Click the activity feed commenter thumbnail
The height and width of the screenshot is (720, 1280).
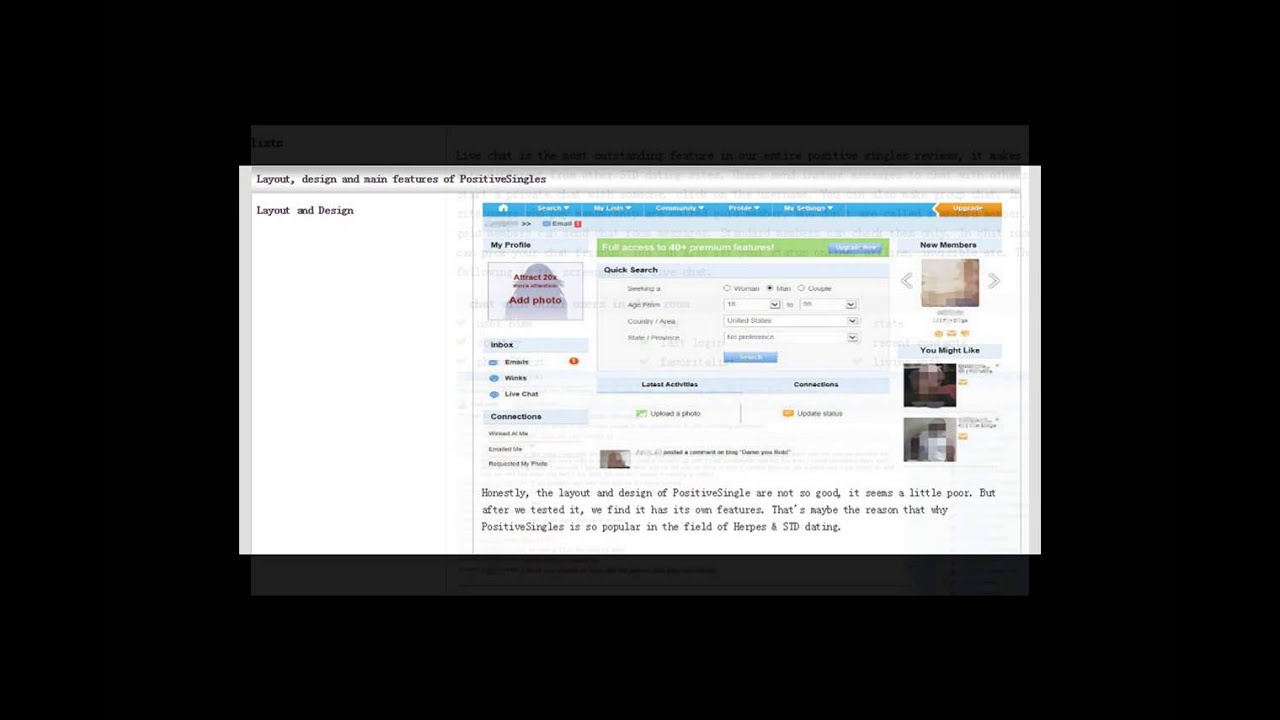(615, 459)
